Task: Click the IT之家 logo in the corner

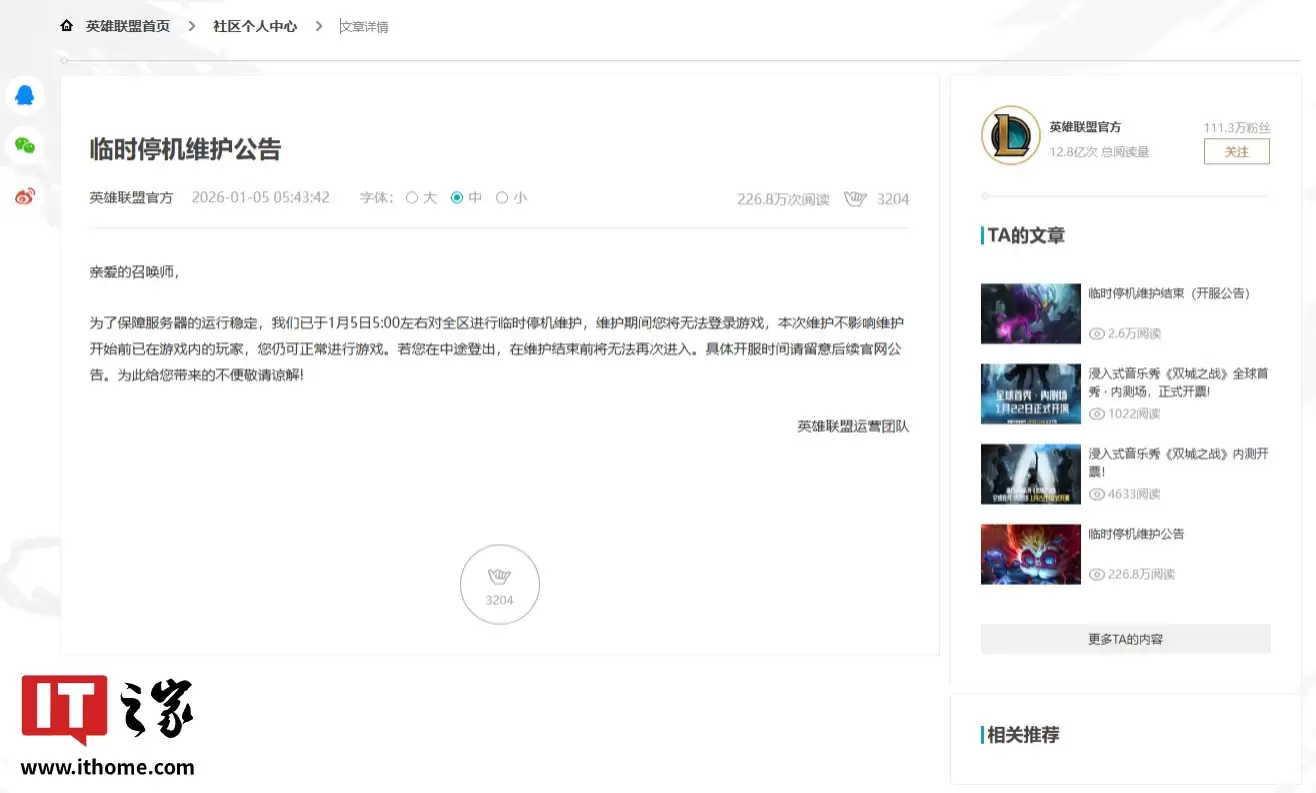Action: 107,710
